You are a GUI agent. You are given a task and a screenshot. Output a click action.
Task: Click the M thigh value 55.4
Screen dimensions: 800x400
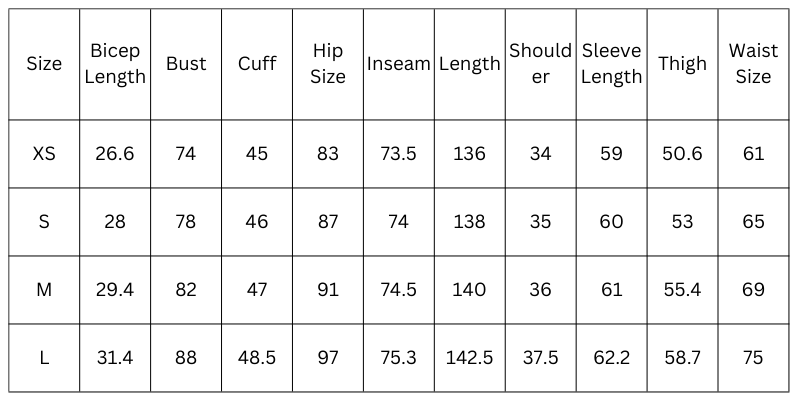682,290
